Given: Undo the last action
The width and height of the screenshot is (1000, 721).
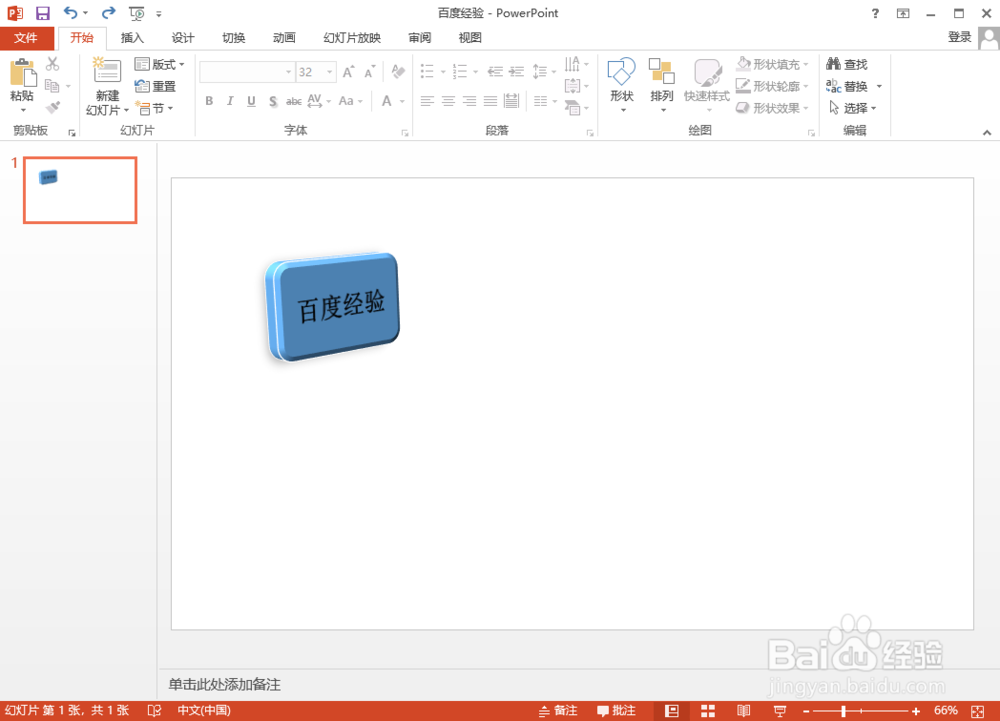Looking at the screenshot, I should [x=70, y=13].
